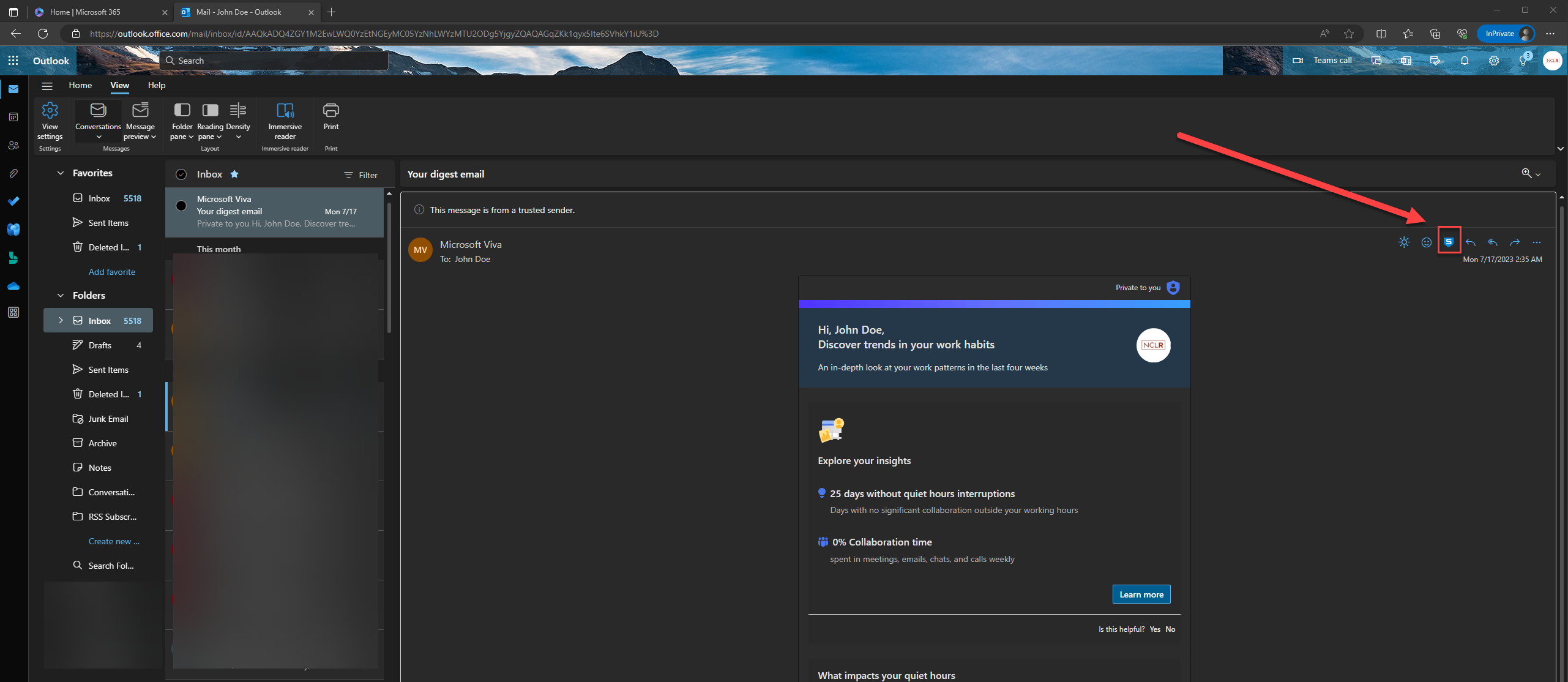Screen dimensions: 1568x682
Task: Open OneDrive cloud icon in app rail
Action: point(13,286)
